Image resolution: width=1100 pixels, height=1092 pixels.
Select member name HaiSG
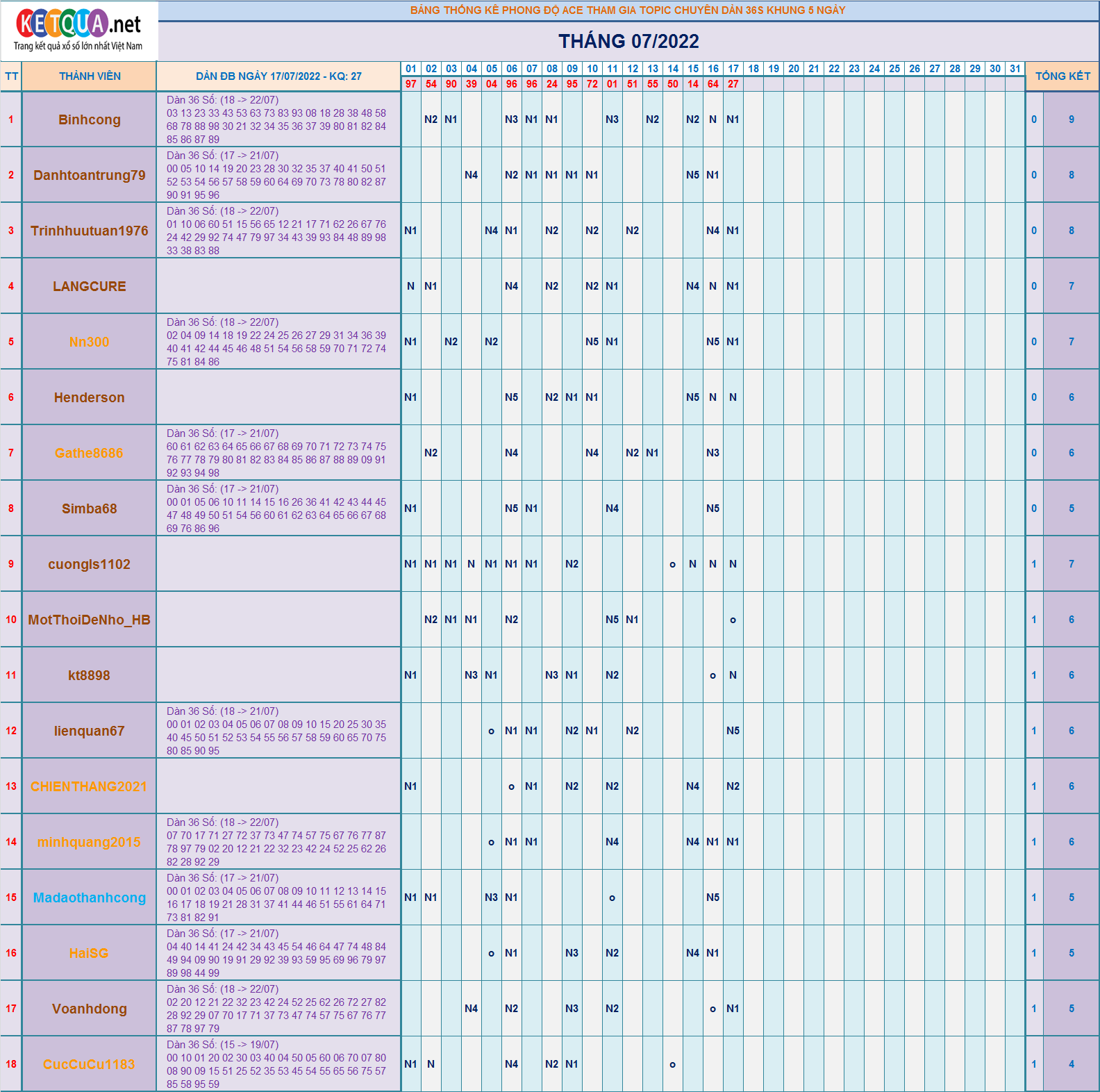(90, 953)
